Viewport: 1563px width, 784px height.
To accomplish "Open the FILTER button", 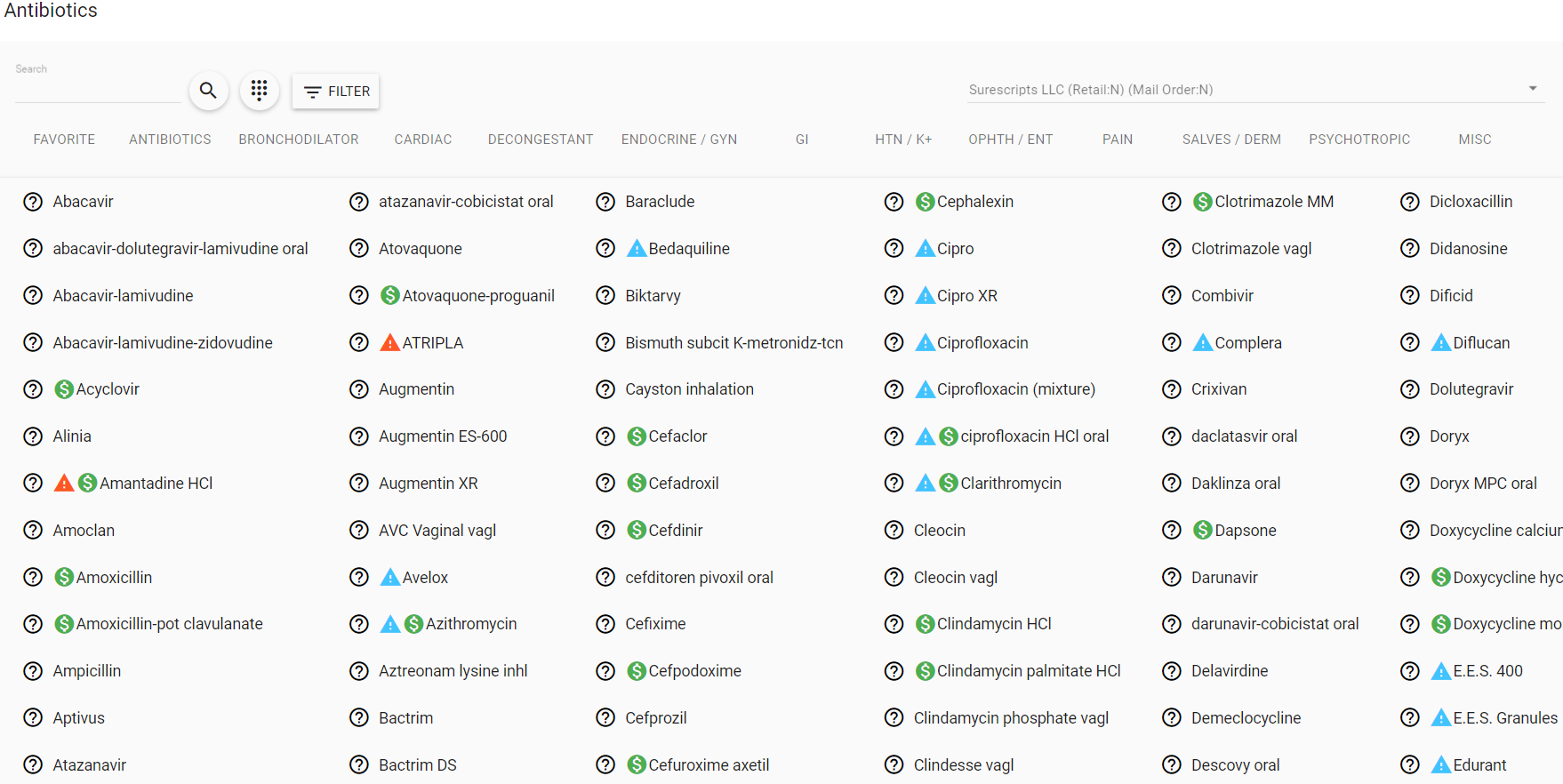I will click(336, 92).
